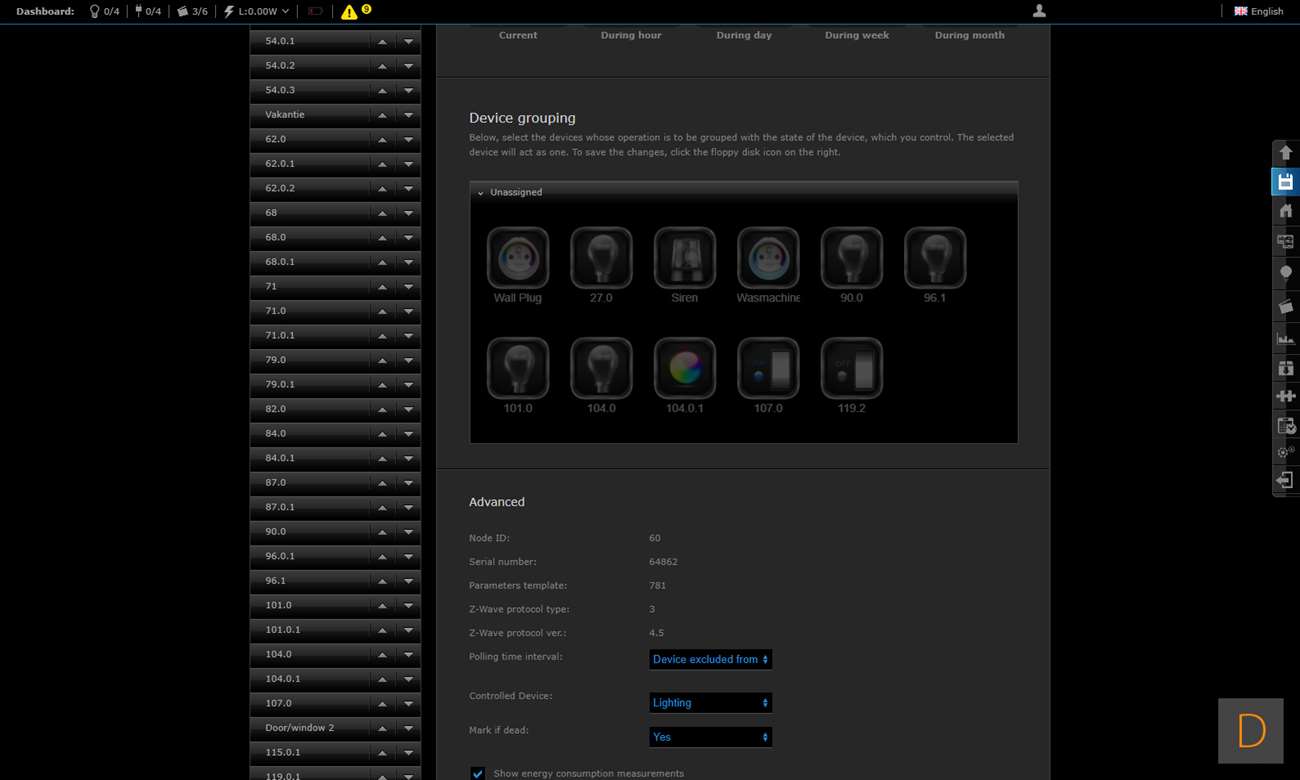
Task: Click the floppy disk save icon
Action: pyautogui.click(x=1285, y=182)
